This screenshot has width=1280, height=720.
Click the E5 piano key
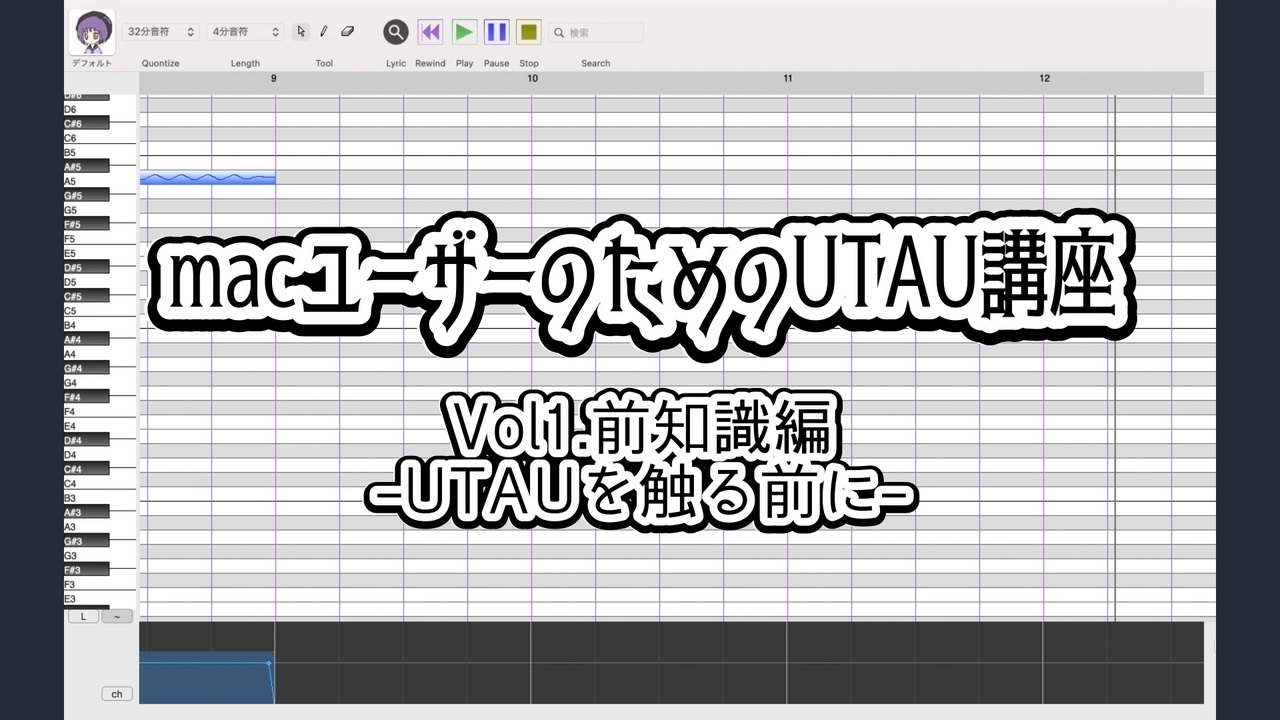point(100,254)
